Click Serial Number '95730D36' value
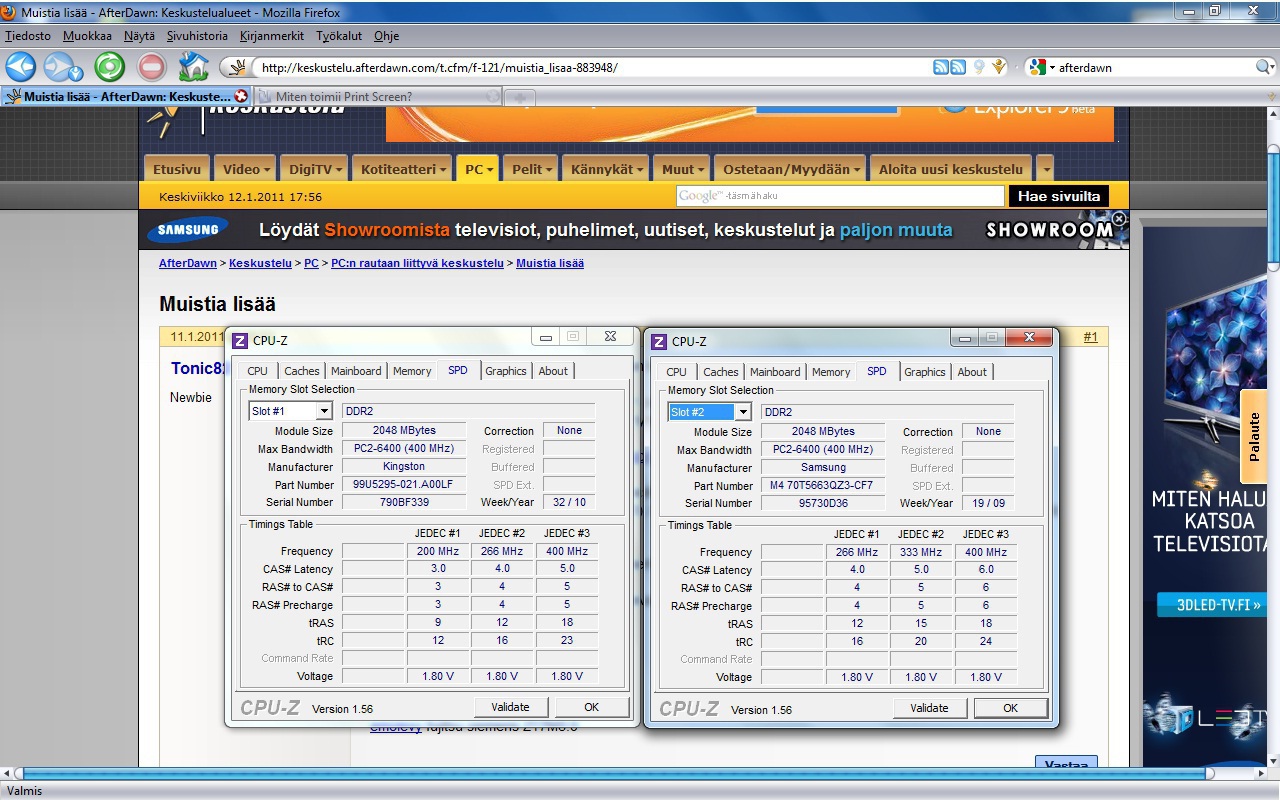Image resolution: width=1280 pixels, height=800 pixels. point(823,503)
